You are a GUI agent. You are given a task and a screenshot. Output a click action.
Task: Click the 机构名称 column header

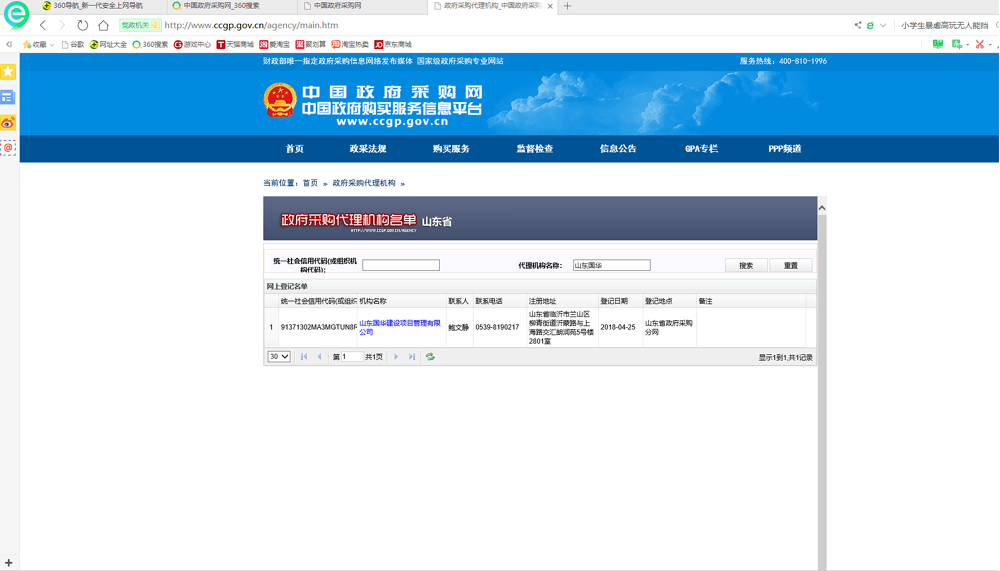401,301
